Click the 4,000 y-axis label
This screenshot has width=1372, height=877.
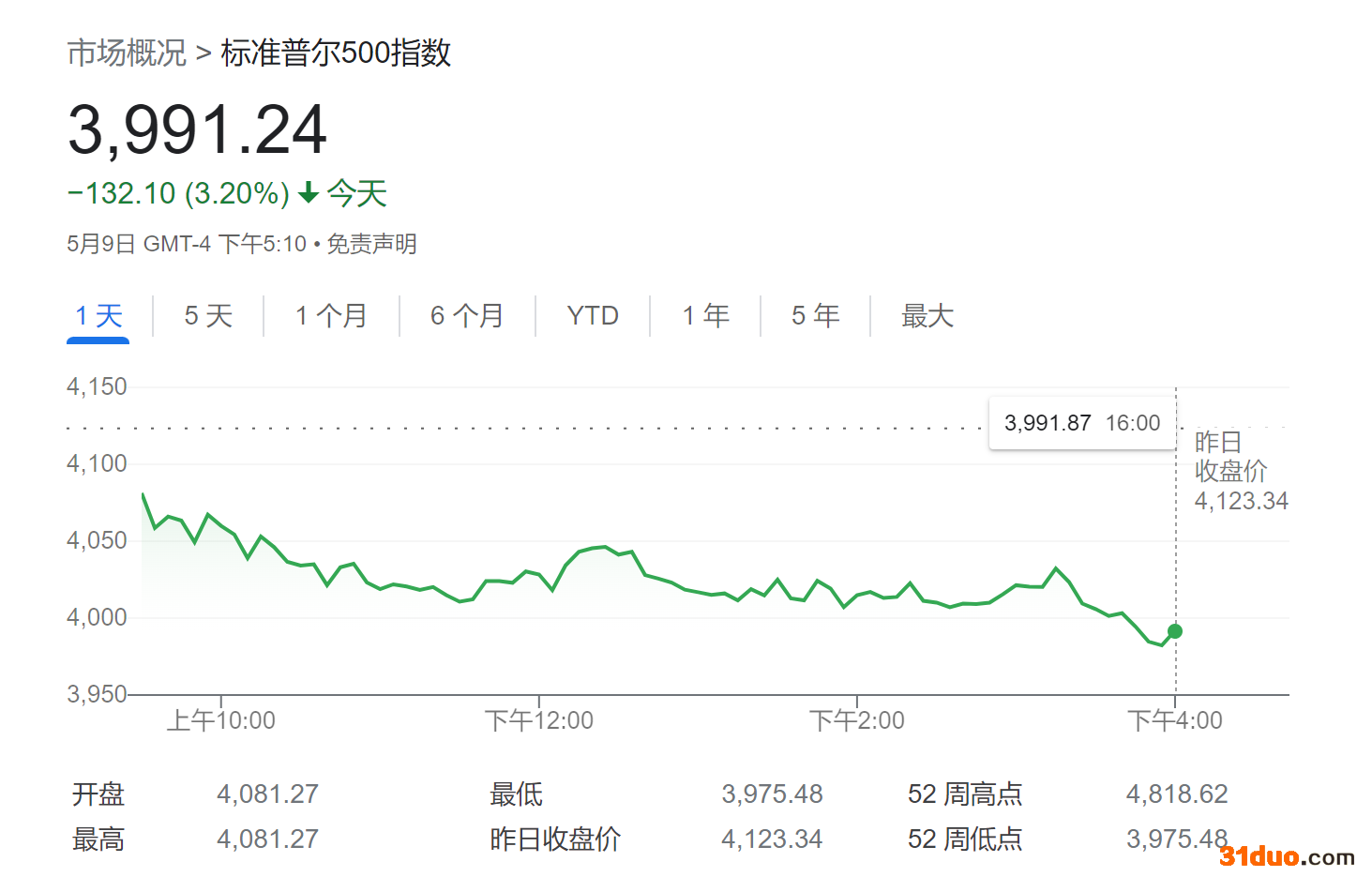(x=97, y=617)
